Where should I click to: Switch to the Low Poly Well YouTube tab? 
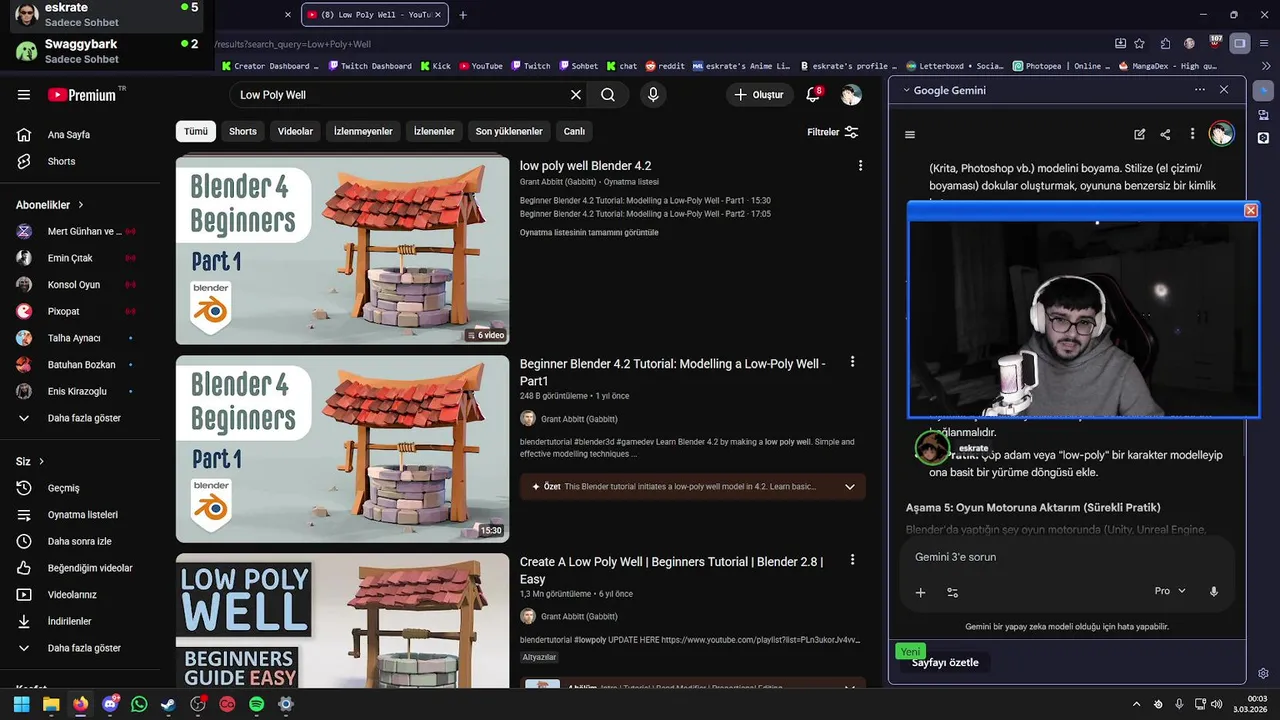(373, 15)
